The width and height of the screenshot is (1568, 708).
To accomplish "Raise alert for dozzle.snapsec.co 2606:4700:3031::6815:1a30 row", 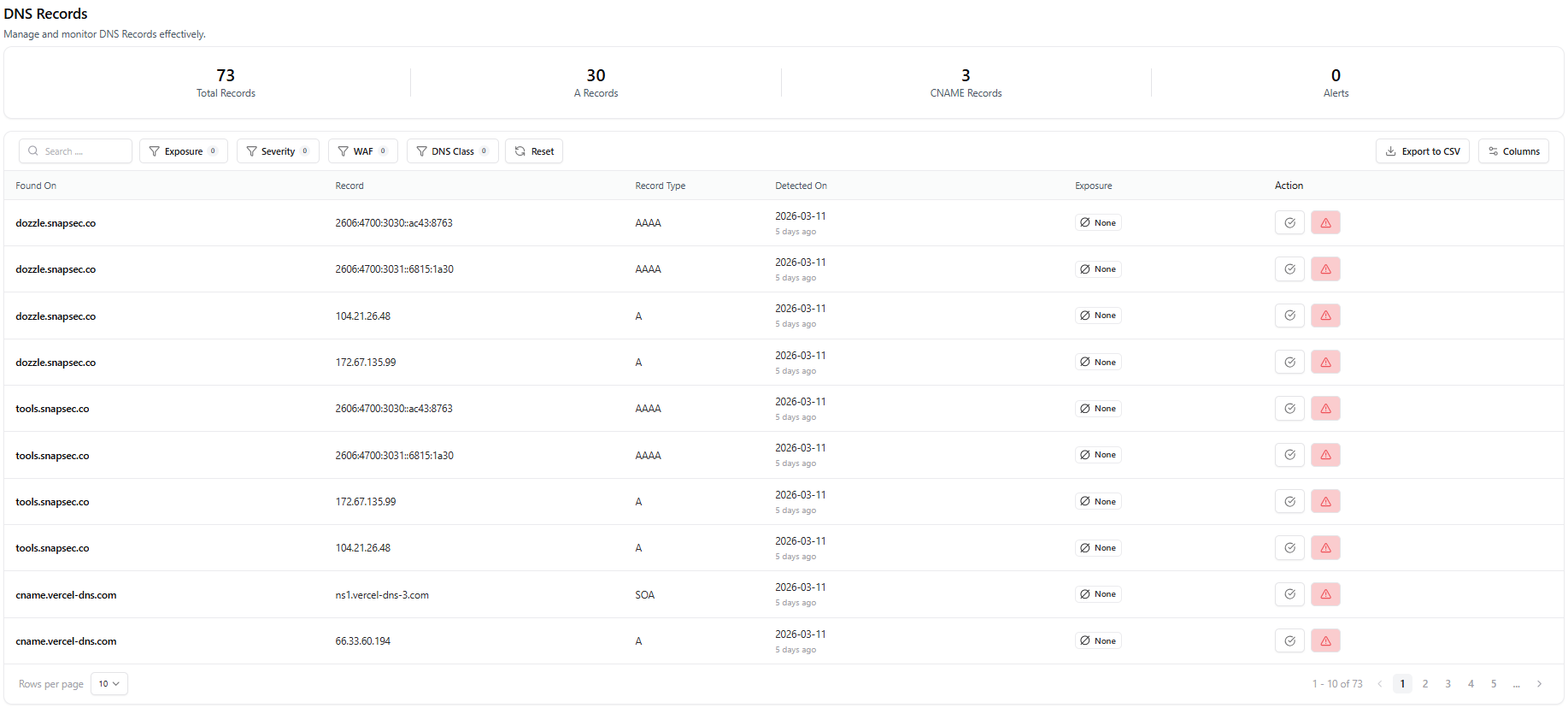I will click(x=1325, y=268).
